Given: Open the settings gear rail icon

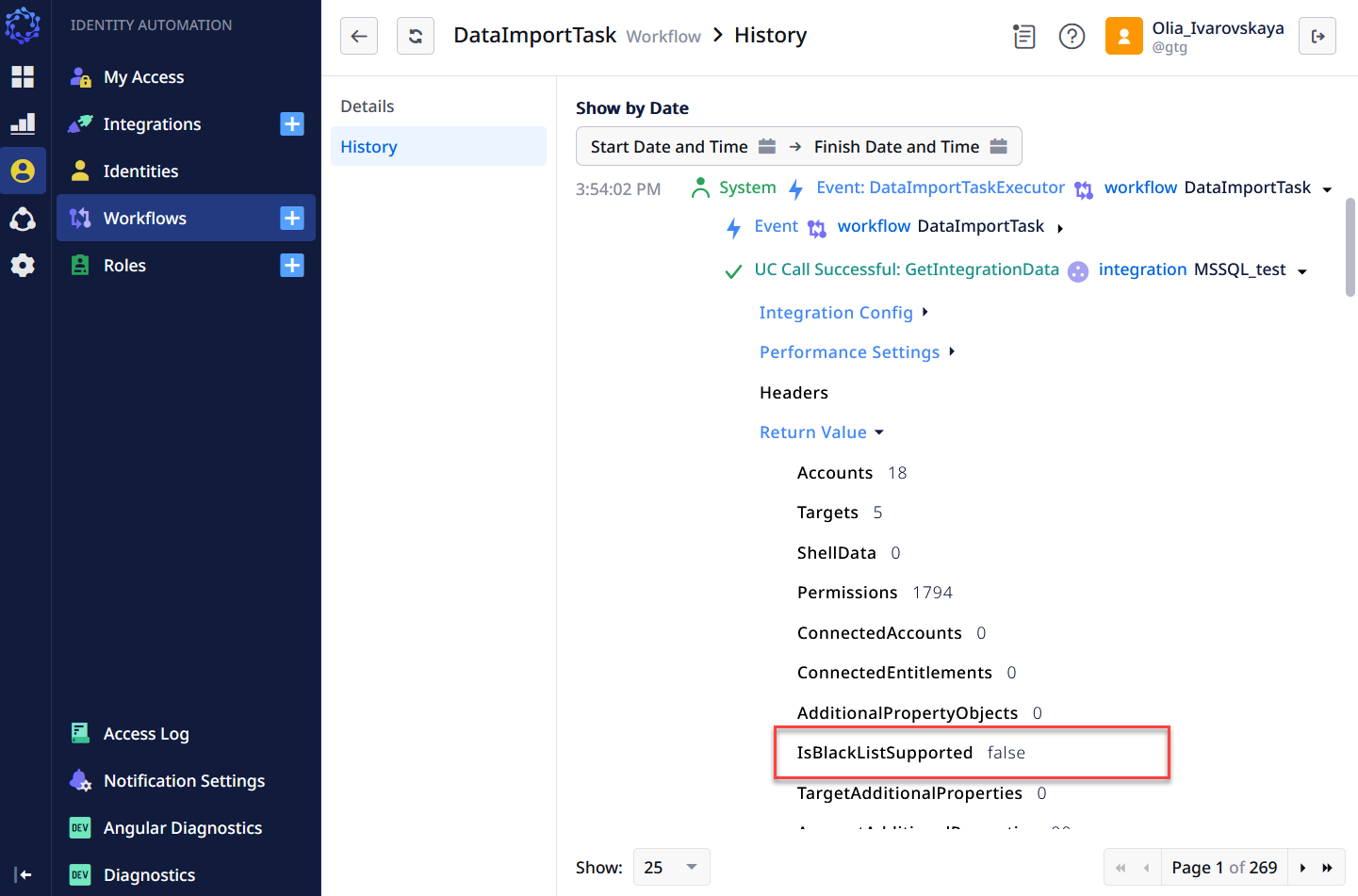Looking at the screenshot, I should (x=23, y=266).
